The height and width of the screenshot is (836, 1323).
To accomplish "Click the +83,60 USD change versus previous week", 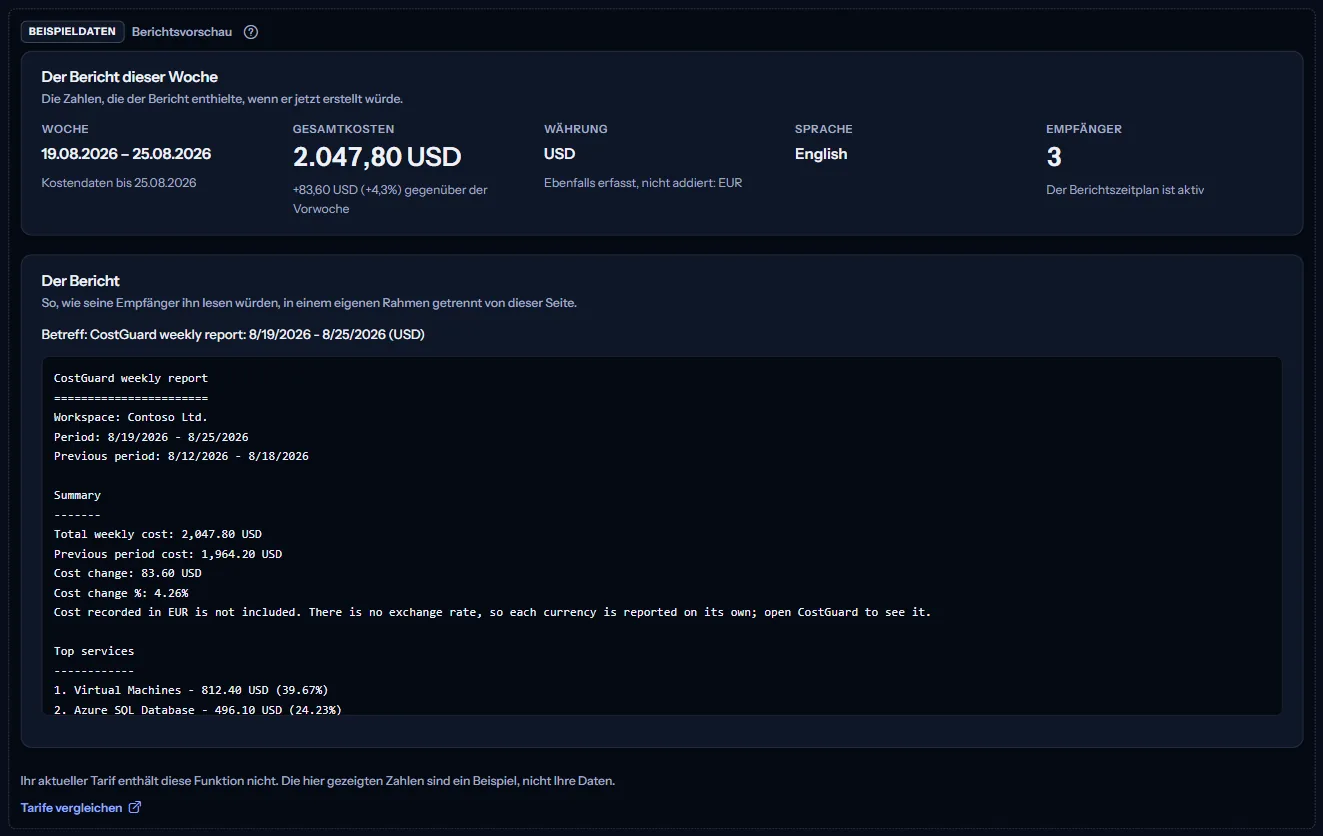I will click(390, 199).
